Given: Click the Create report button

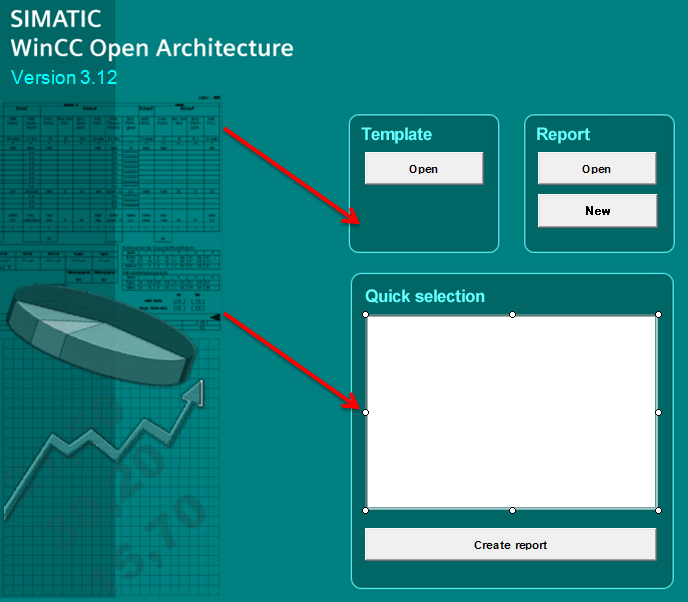Looking at the screenshot, I should [x=510, y=545].
